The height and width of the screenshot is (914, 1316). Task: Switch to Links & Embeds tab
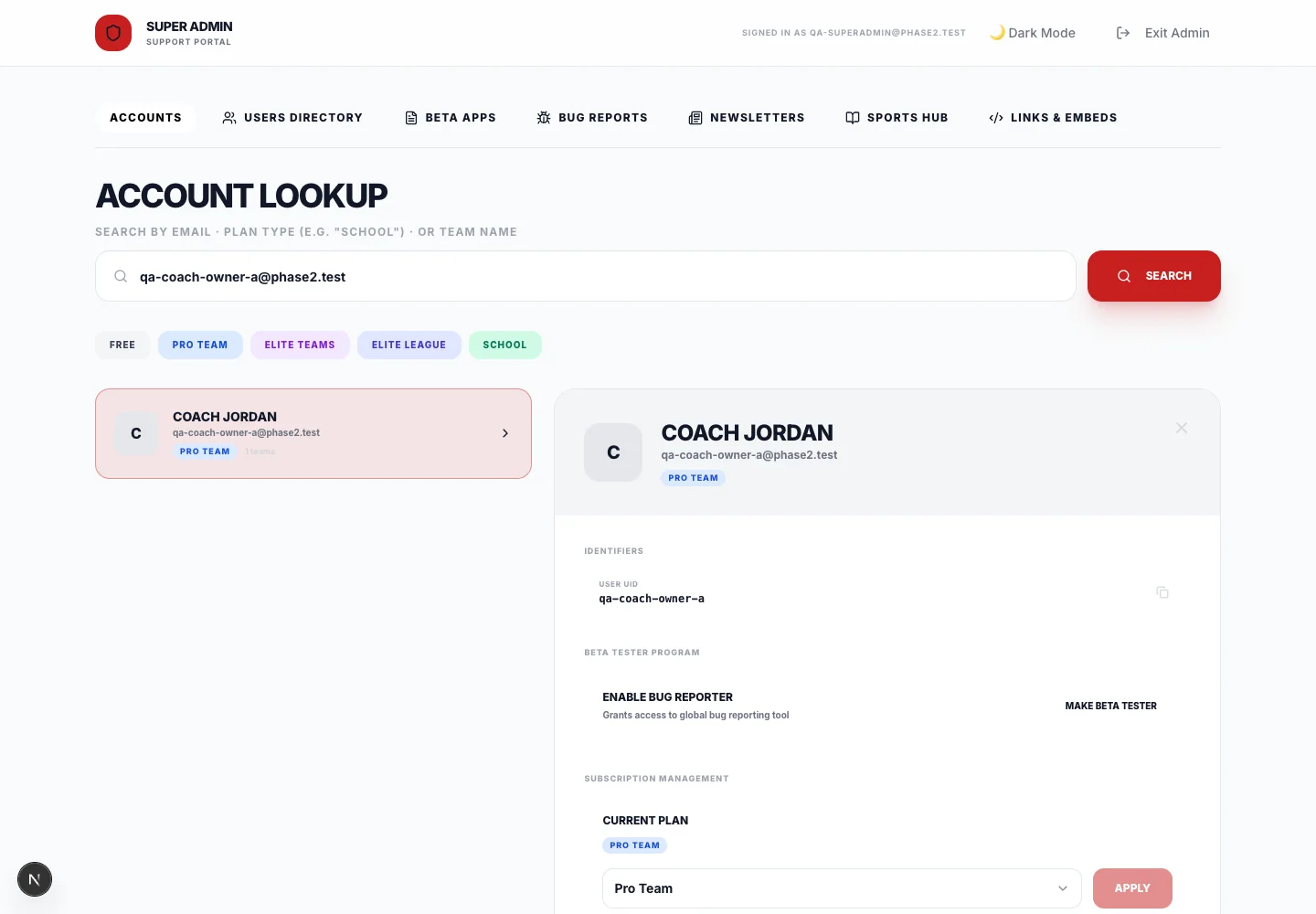point(1053,118)
